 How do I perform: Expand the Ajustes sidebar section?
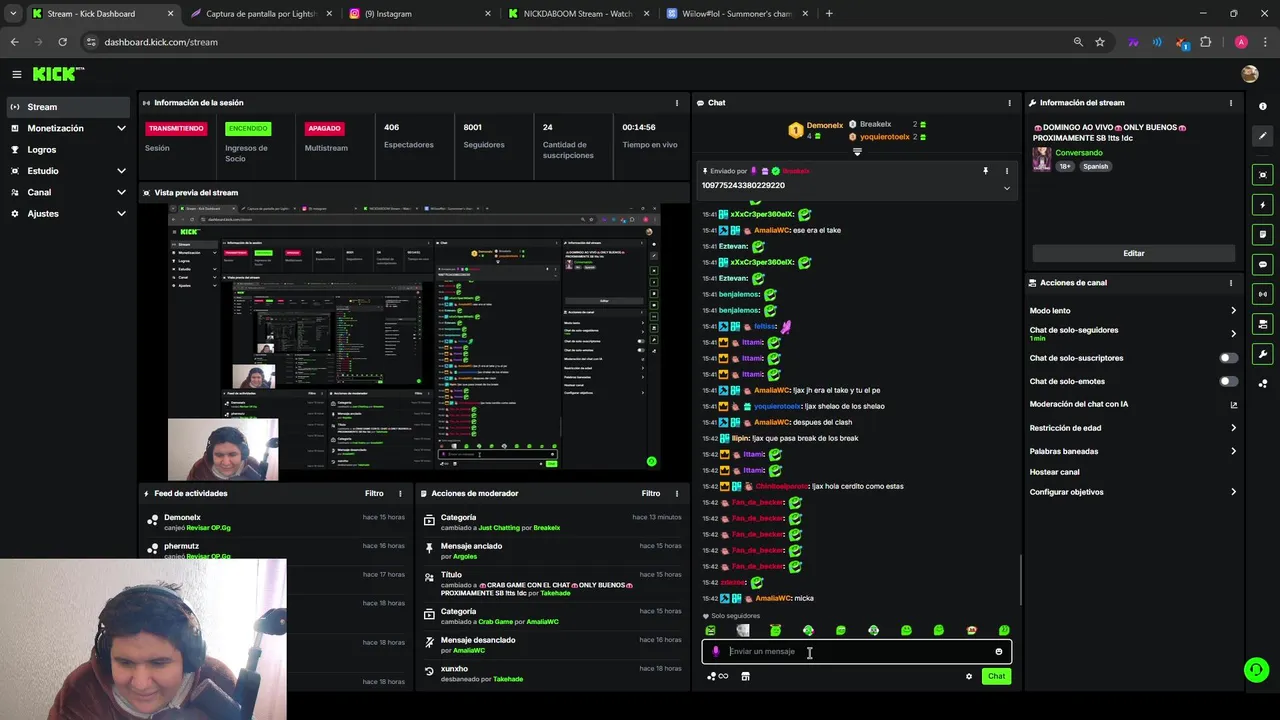click(121, 214)
